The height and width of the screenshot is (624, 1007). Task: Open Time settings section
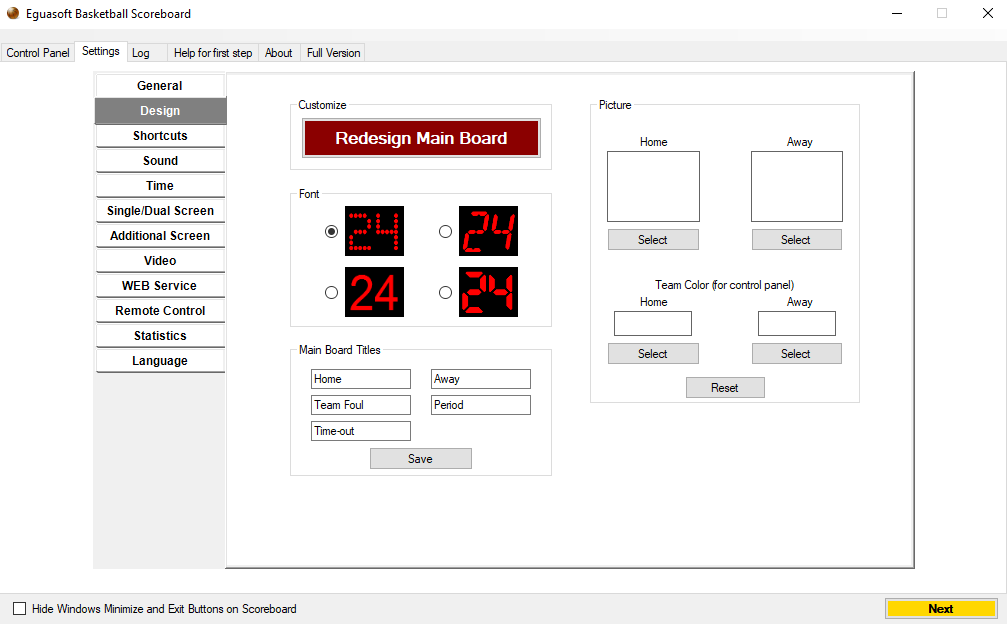160,186
